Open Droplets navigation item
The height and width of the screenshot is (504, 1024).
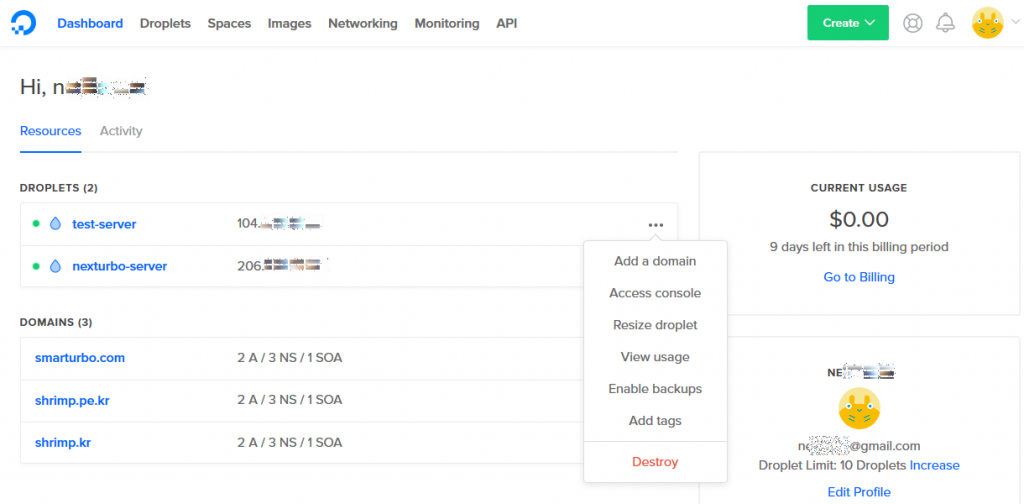(165, 24)
